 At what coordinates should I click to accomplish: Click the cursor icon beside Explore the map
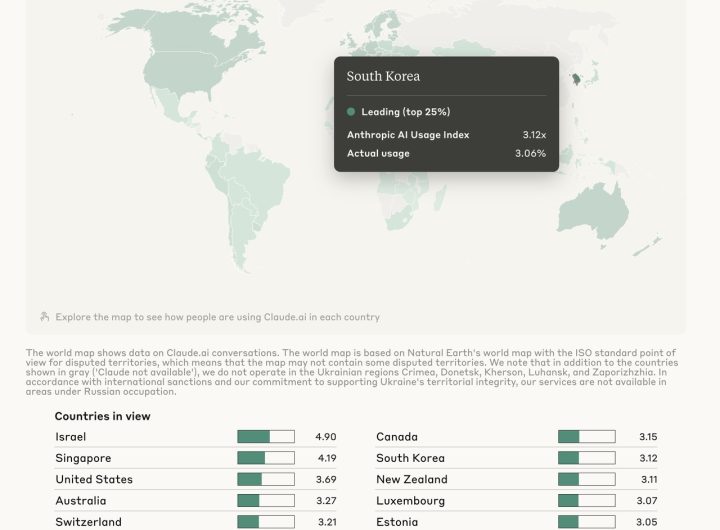point(44,317)
